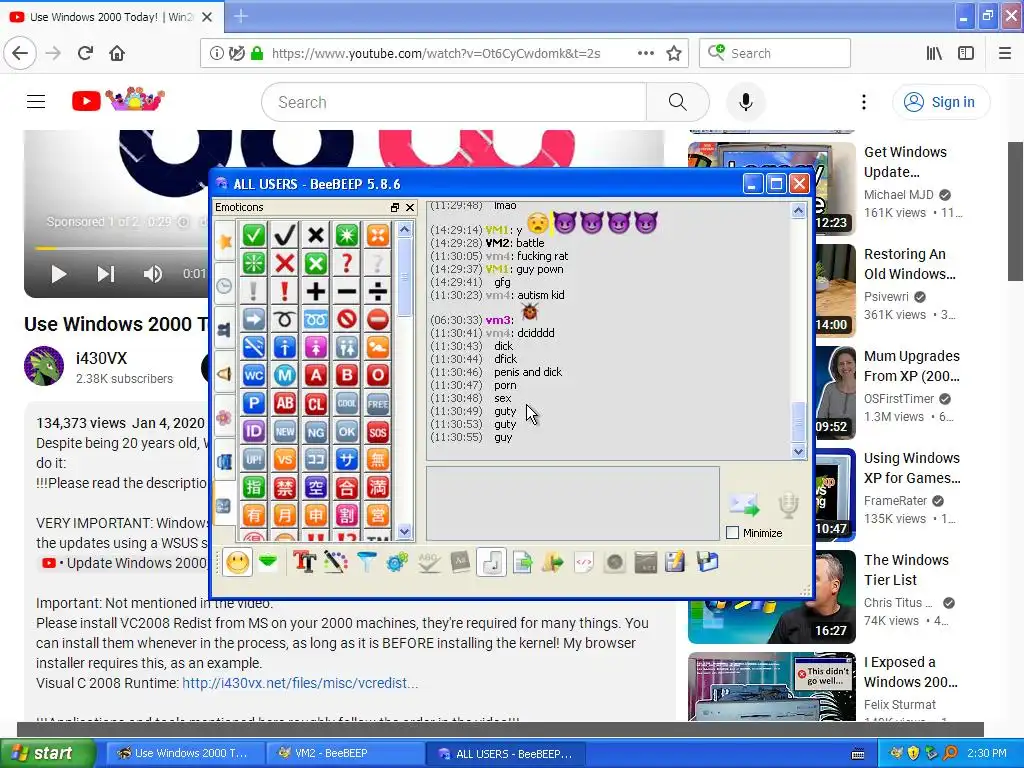Screen dimensions: 1024x768
Task: Open the i430vx.net vcredist link
Action: [x=300, y=683]
